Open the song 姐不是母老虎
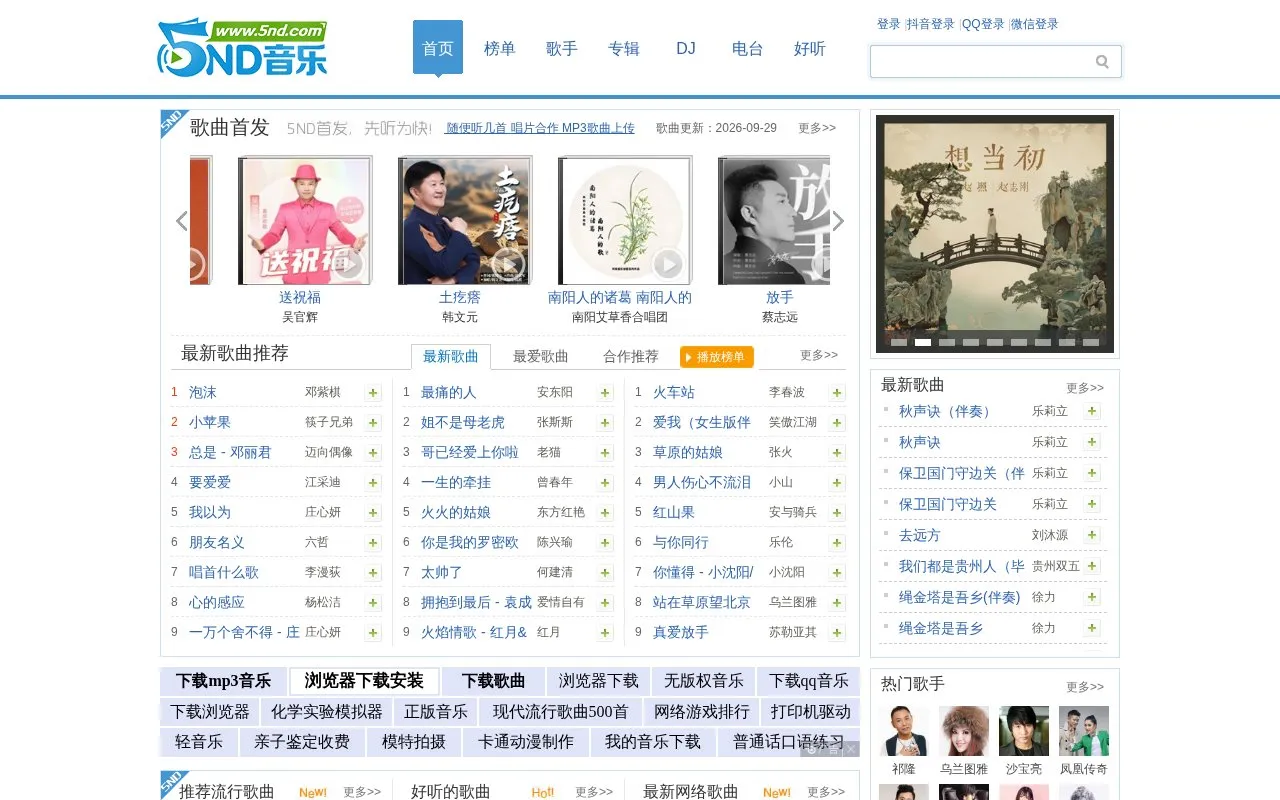The image size is (1280, 800). click(x=463, y=423)
